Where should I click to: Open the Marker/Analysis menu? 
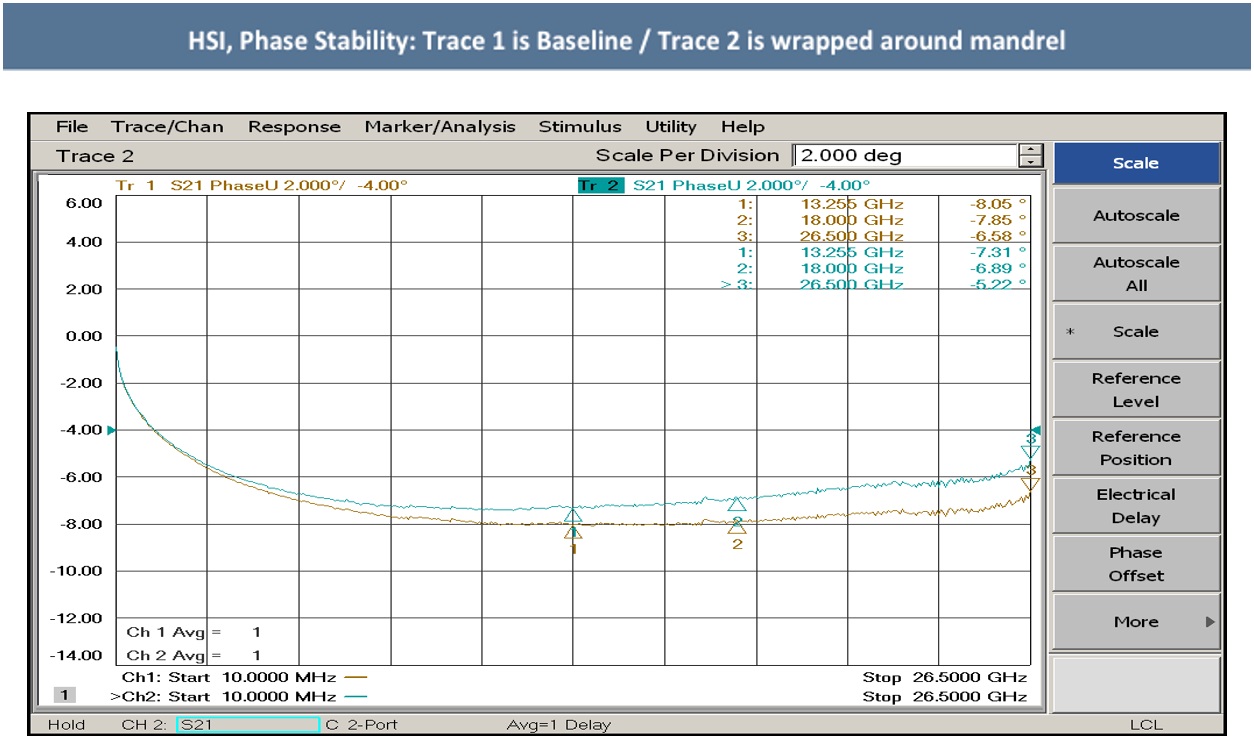pyautogui.click(x=440, y=127)
